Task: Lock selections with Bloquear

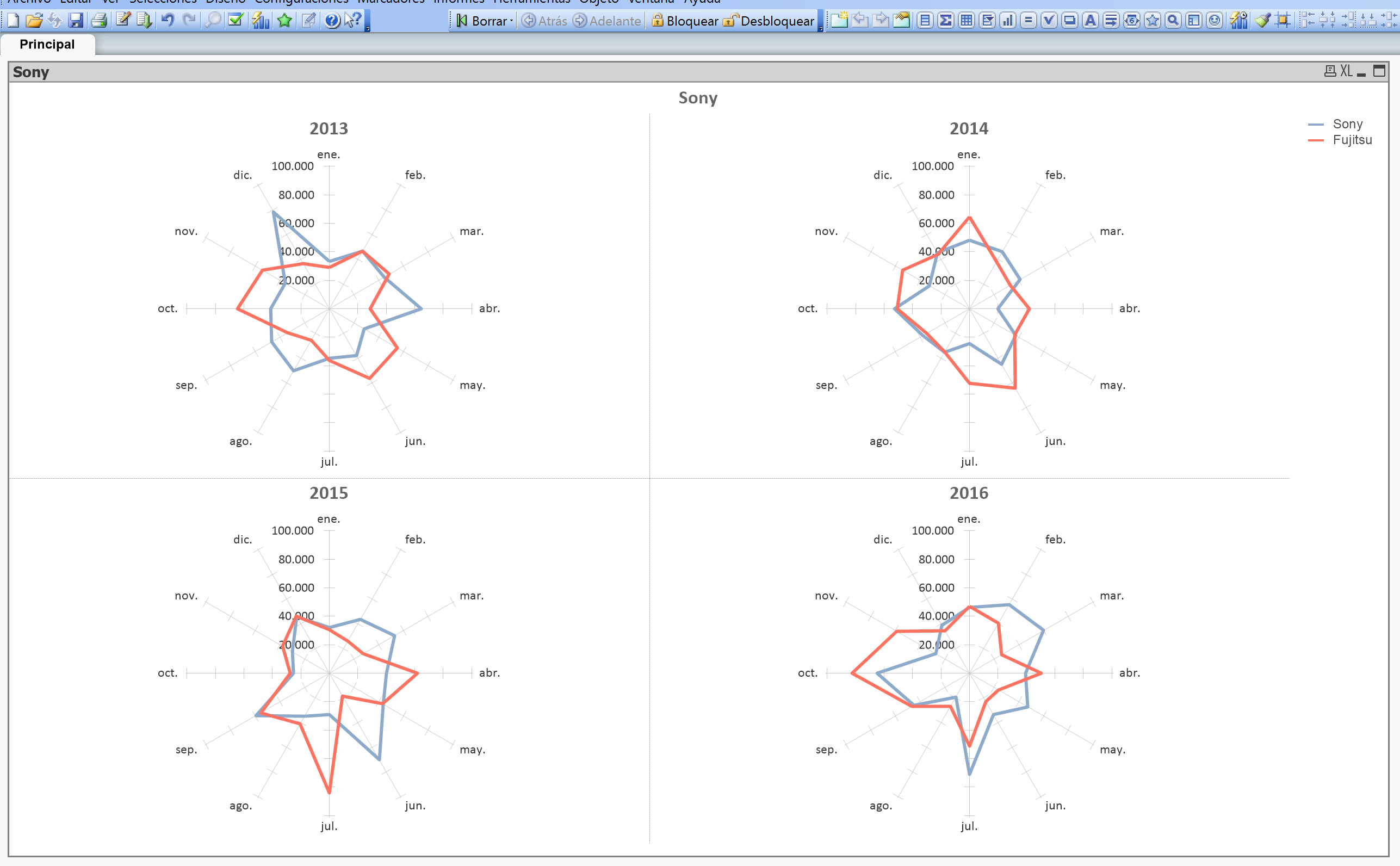Action: (685, 21)
